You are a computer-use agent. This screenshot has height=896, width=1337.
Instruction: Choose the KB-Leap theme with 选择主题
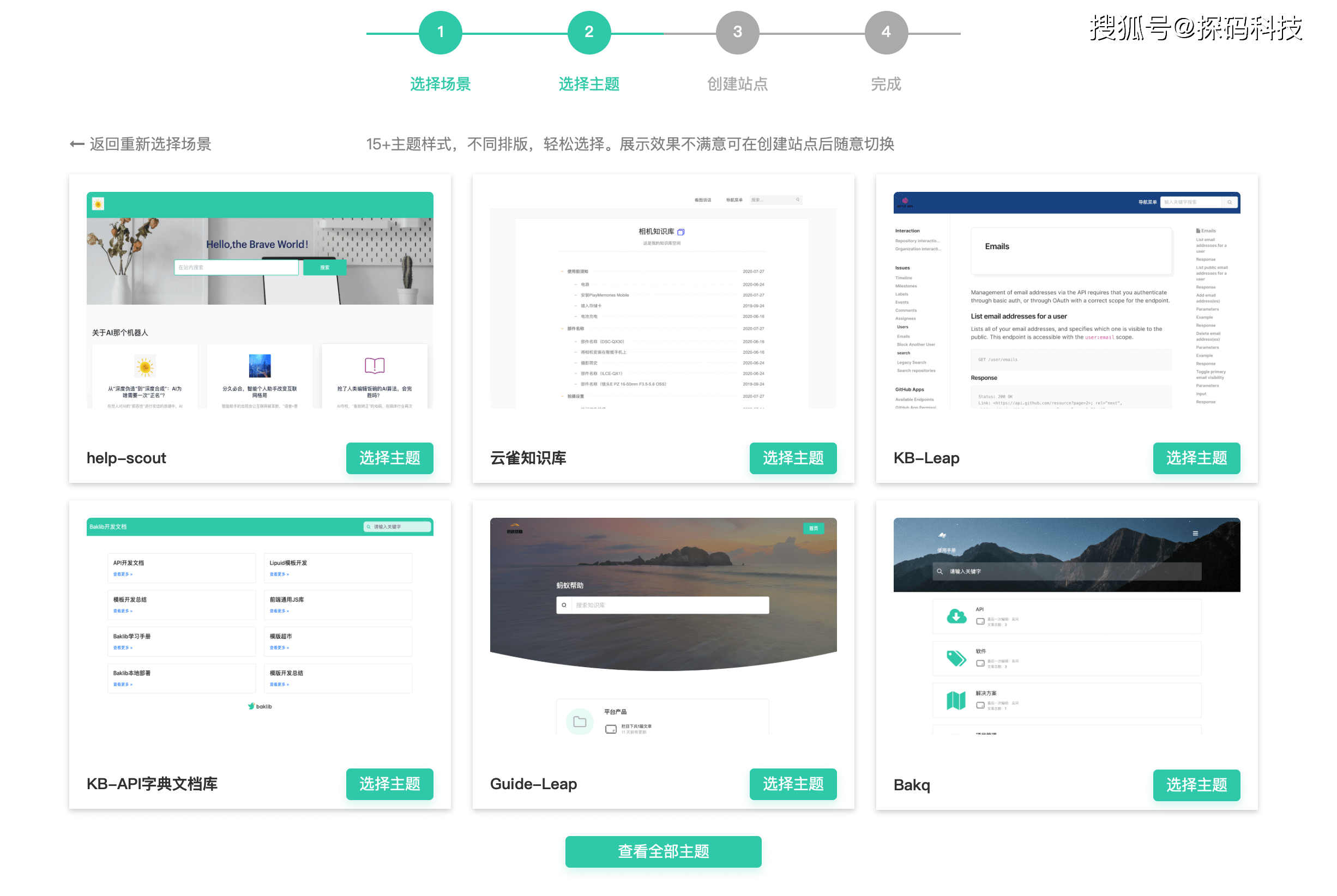[x=1196, y=458]
